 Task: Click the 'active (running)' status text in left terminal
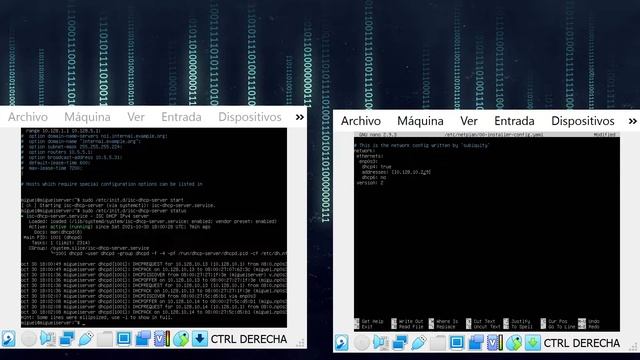(x=71, y=227)
